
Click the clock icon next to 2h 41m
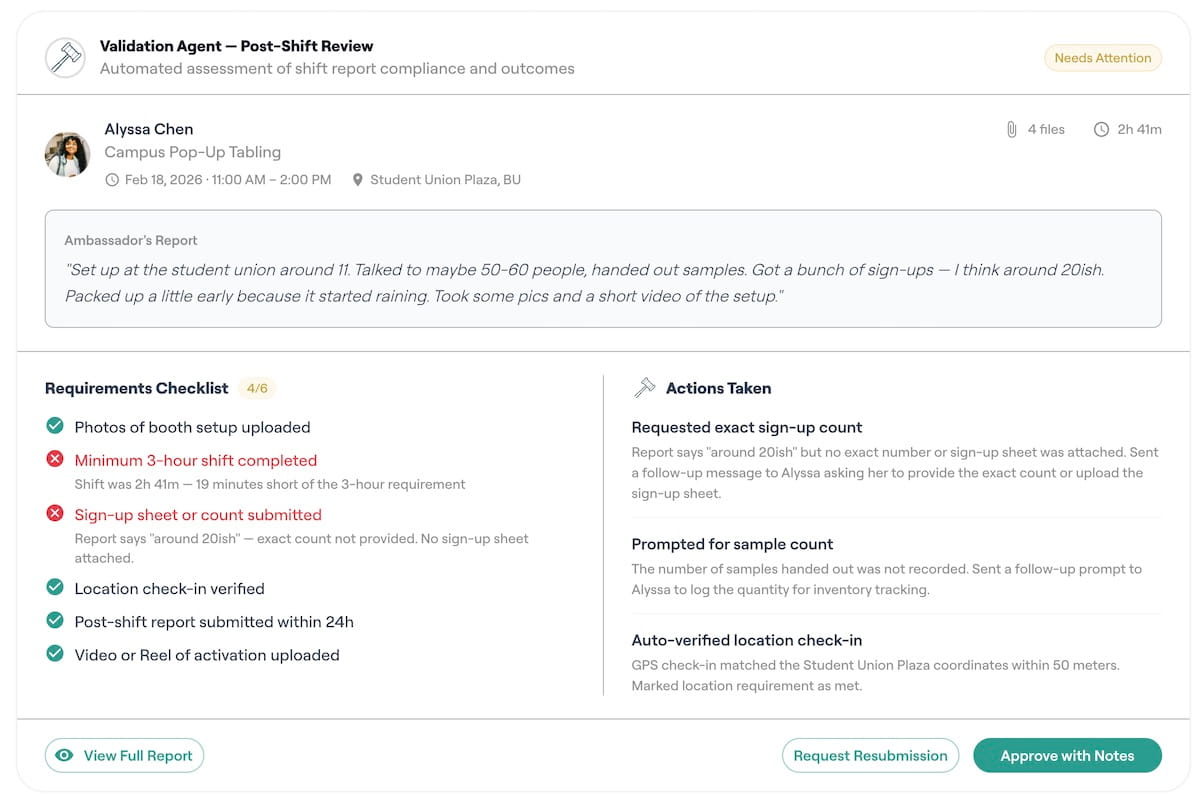[x=1101, y=129]
